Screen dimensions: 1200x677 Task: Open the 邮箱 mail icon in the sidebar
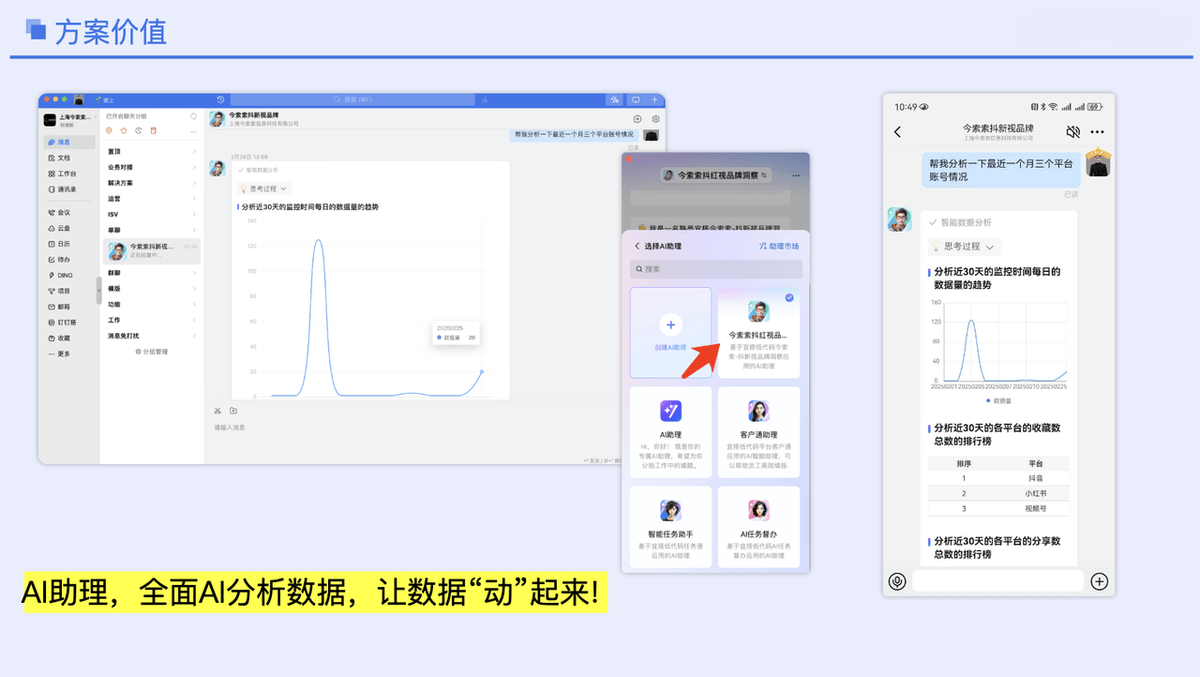[58, 306]
